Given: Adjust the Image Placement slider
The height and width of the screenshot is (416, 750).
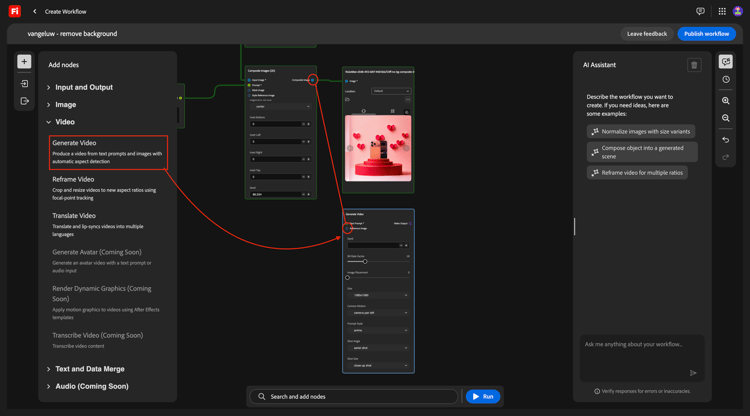Looking at the screenshot, I should coord(348,277).
